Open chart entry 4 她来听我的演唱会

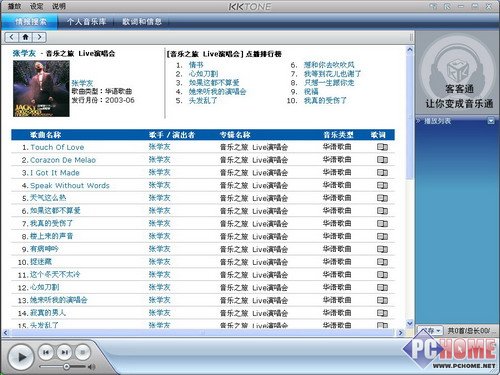217,91
